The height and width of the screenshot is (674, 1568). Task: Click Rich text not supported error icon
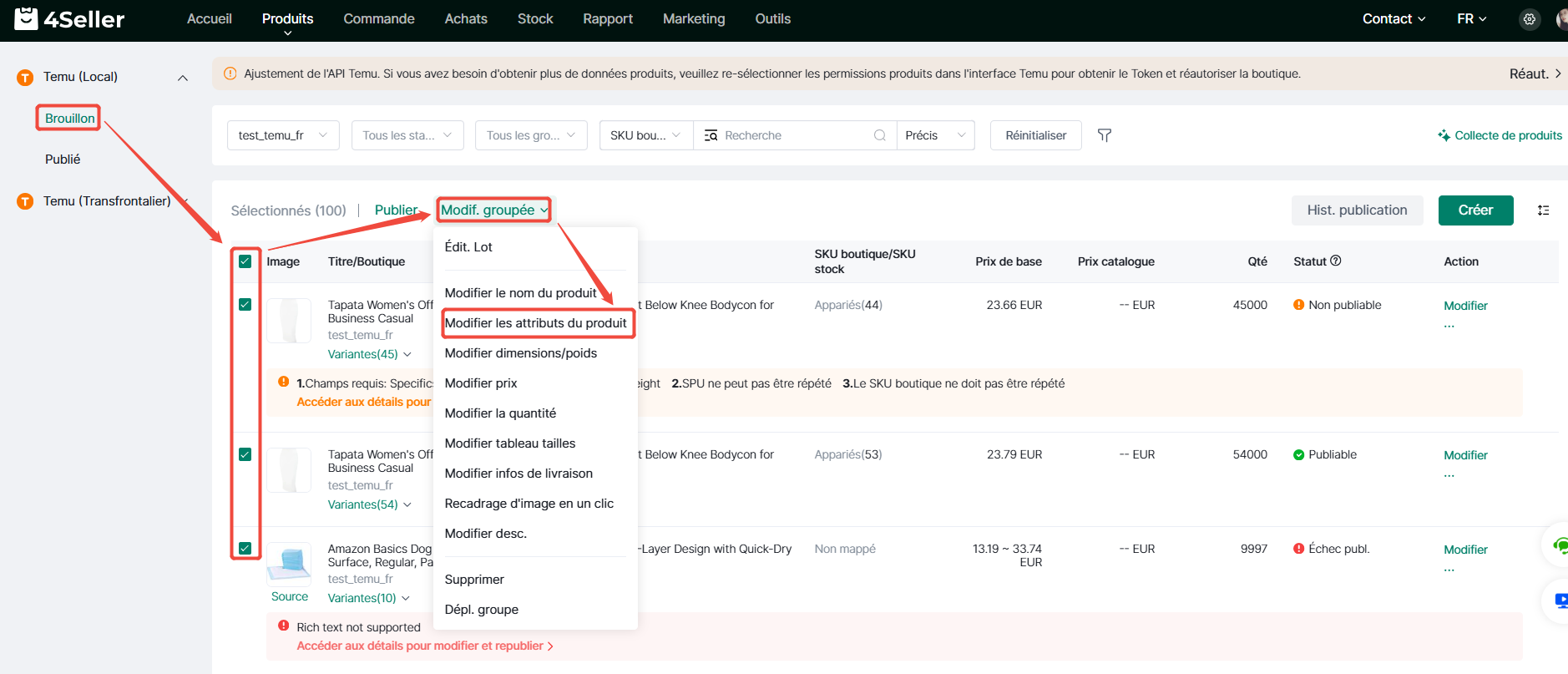[x=283, y=626]
